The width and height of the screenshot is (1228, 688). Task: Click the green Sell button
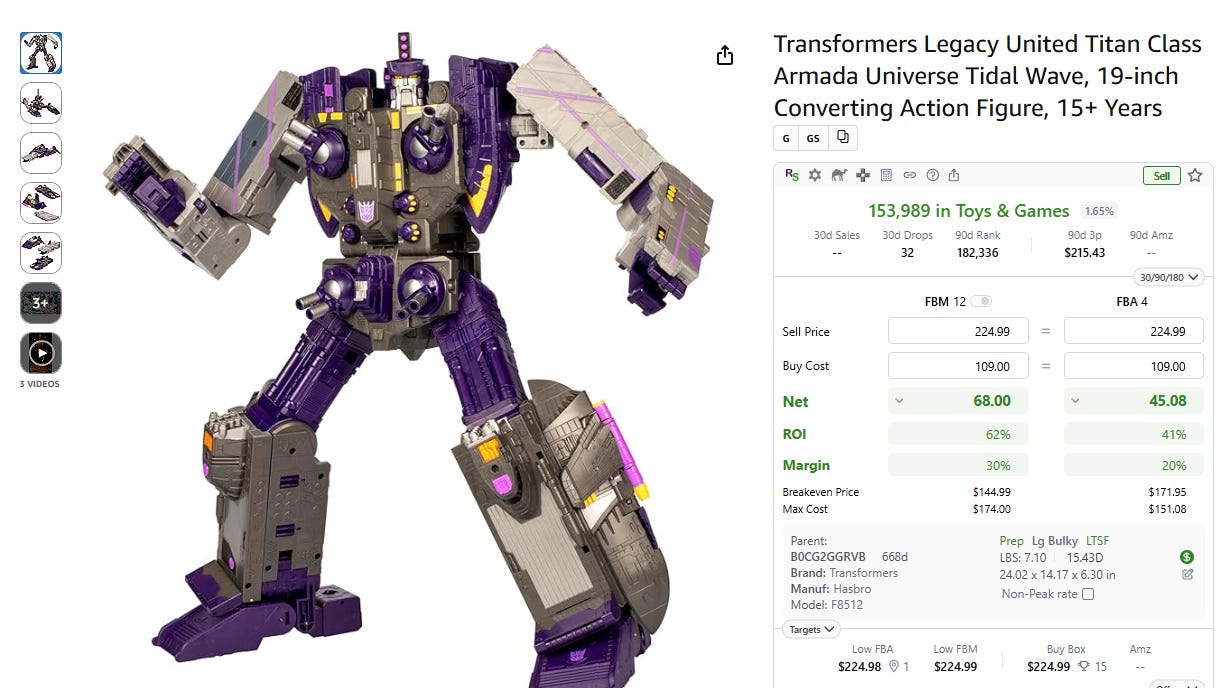1161,175
